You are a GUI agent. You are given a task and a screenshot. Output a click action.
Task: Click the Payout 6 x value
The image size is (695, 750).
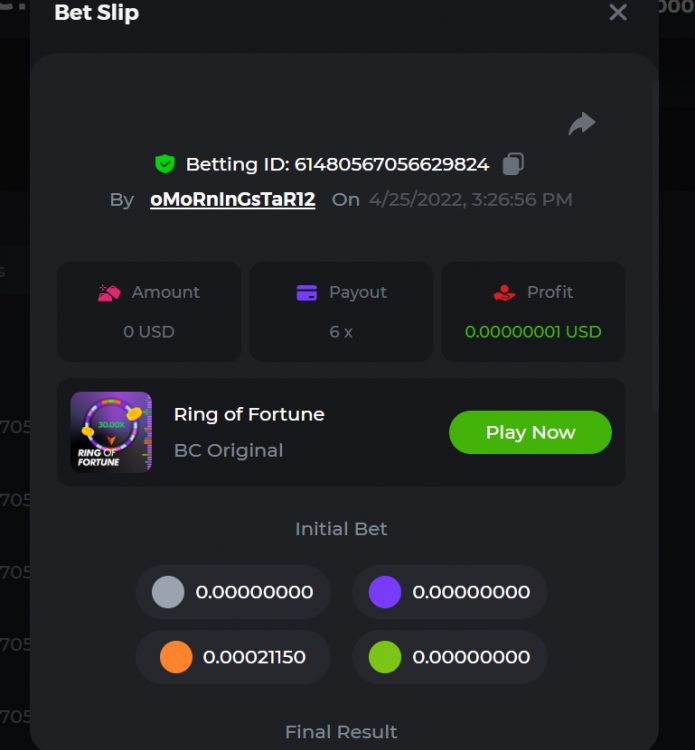(341, 331)
